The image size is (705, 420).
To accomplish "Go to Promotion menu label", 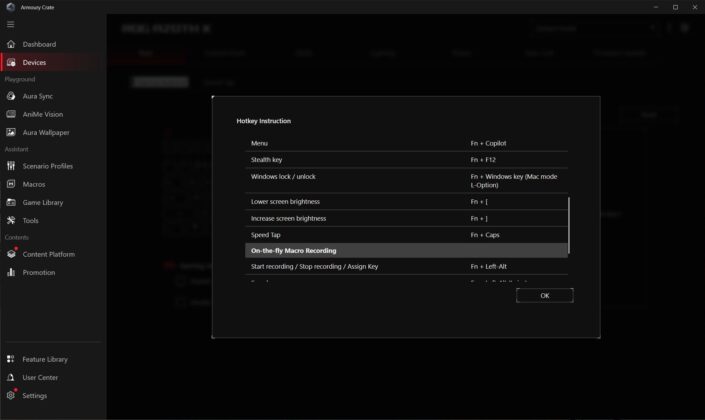I will coord(39,273).
